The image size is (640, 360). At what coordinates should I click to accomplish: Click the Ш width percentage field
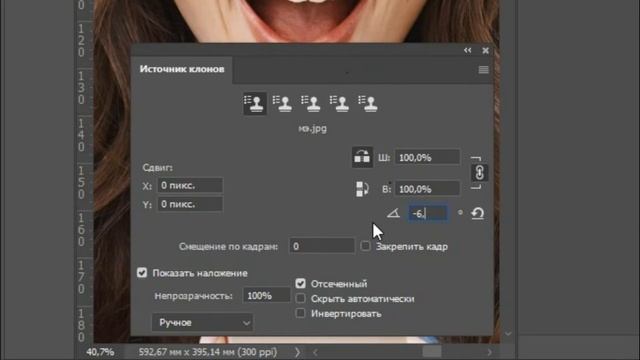tap(427, 157)
